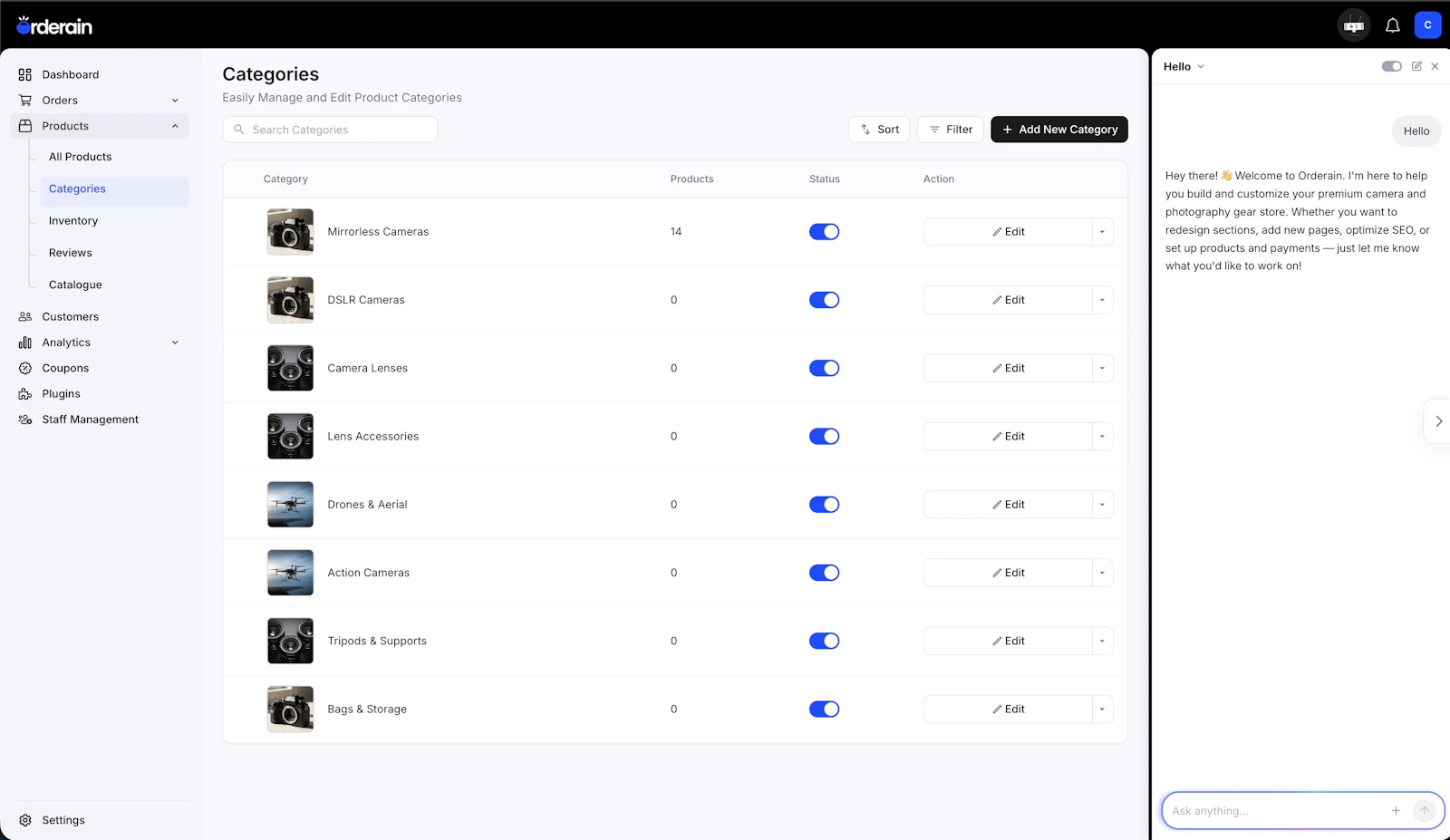Edit the Tripods & Supports category
Viewport: 1450px width, 840px height.
(1008, 641)
